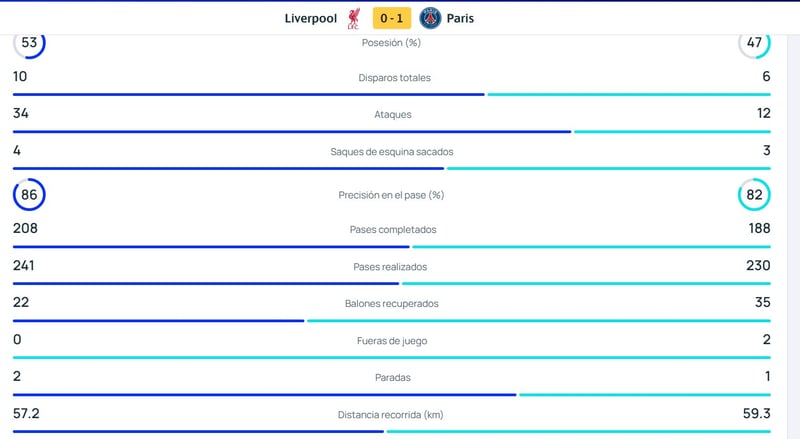Click Paris's 35 balones recuperados value
The width and height of the screenshot is (800, 439).
point(762,302)
